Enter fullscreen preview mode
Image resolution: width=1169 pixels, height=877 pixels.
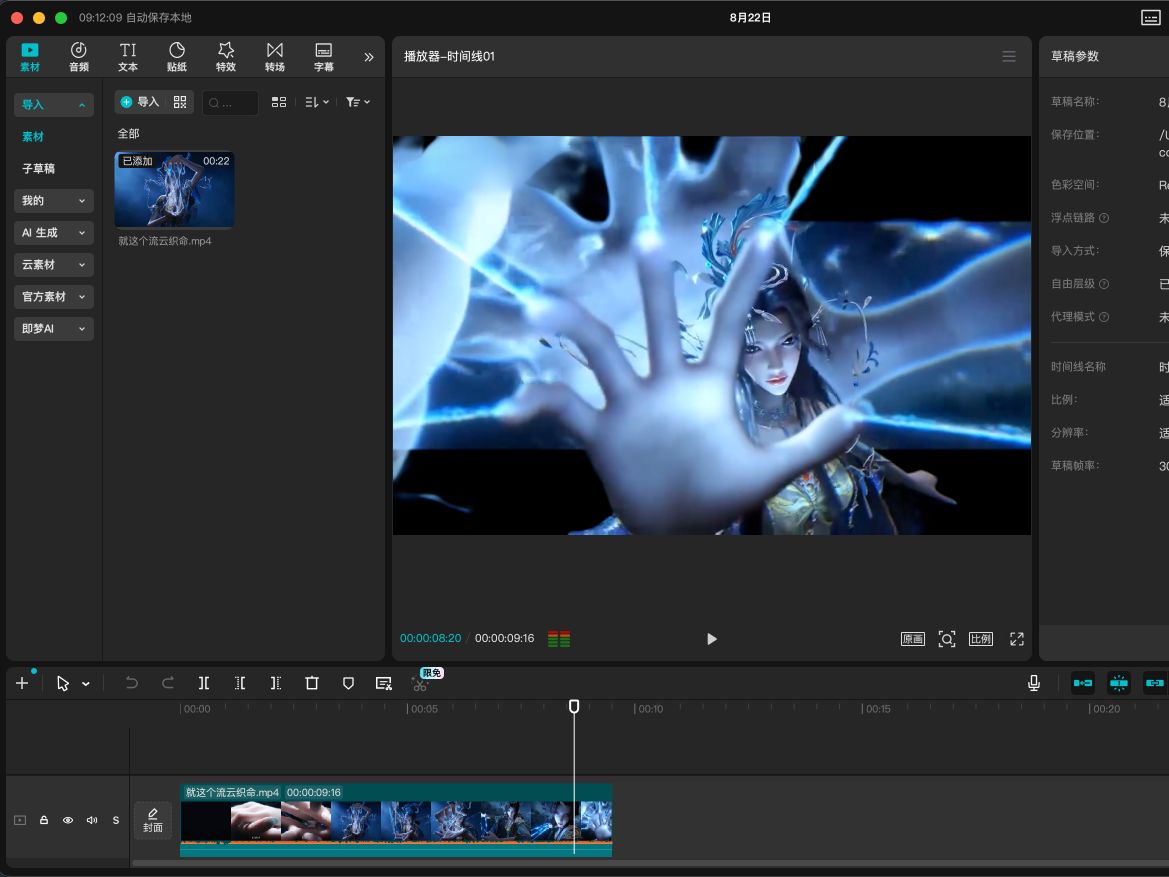1017,639
